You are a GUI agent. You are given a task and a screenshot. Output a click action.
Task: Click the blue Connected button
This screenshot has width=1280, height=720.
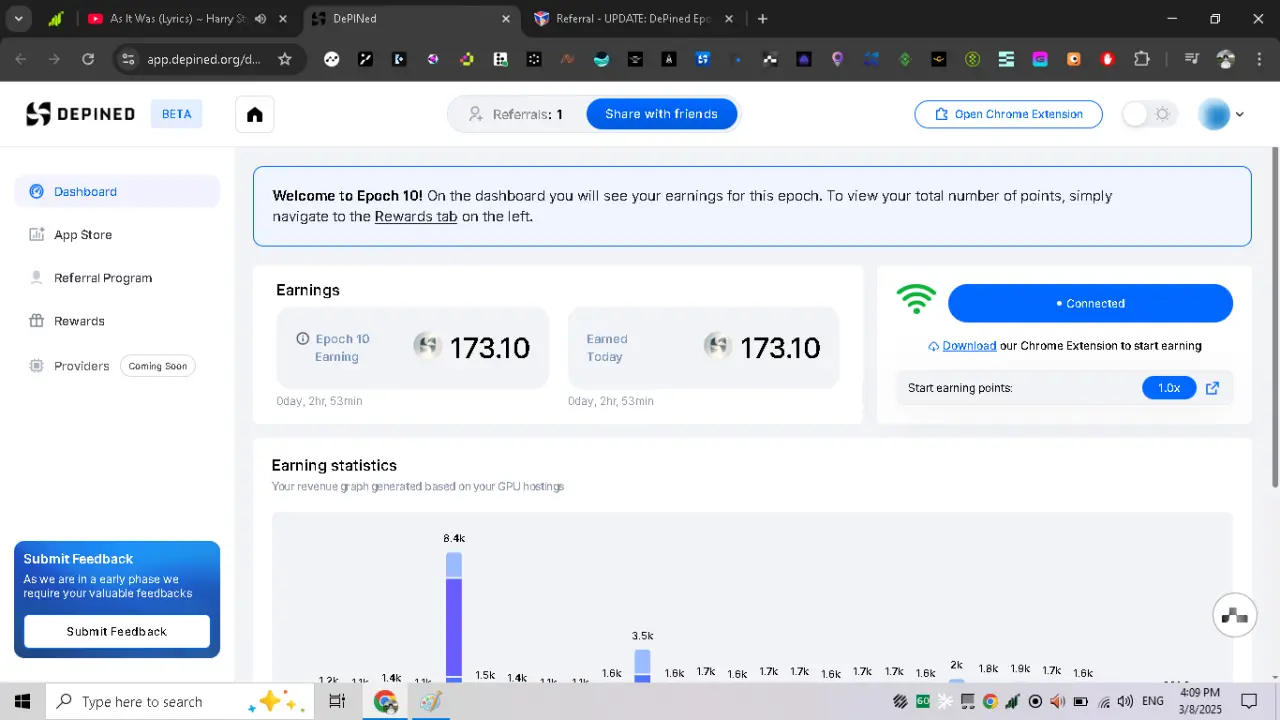[x=1090, y=303]
